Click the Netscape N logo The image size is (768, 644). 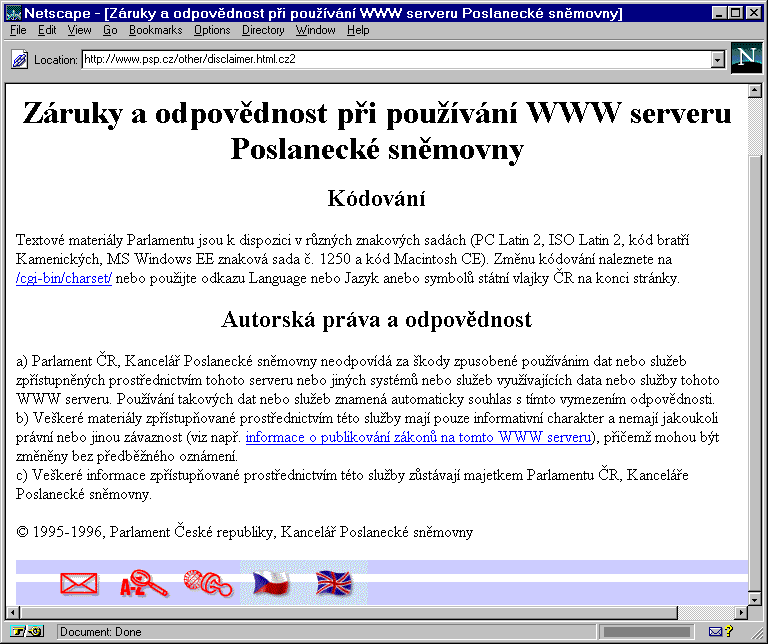tap(746, 58)
